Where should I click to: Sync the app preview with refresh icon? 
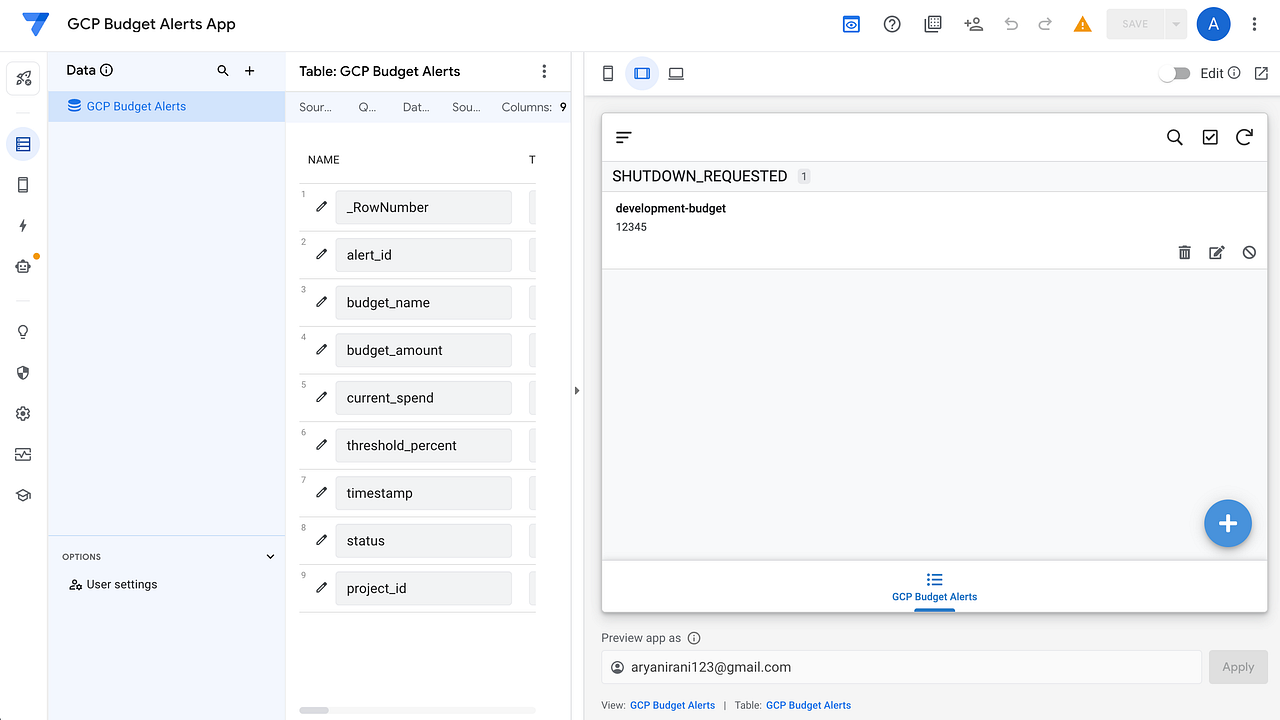(1244, 137)
